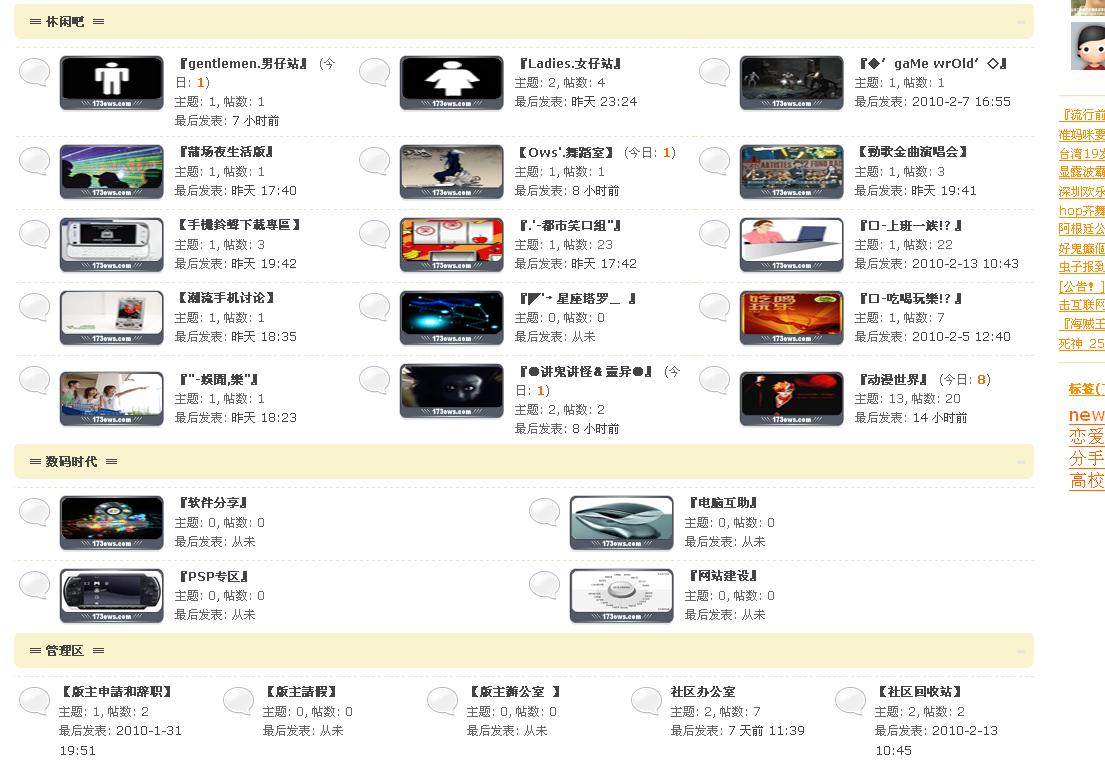Open the female figure thumbnail for 女仔站
The width and height of the screenshot is (1105, 761).
point(452,82)
